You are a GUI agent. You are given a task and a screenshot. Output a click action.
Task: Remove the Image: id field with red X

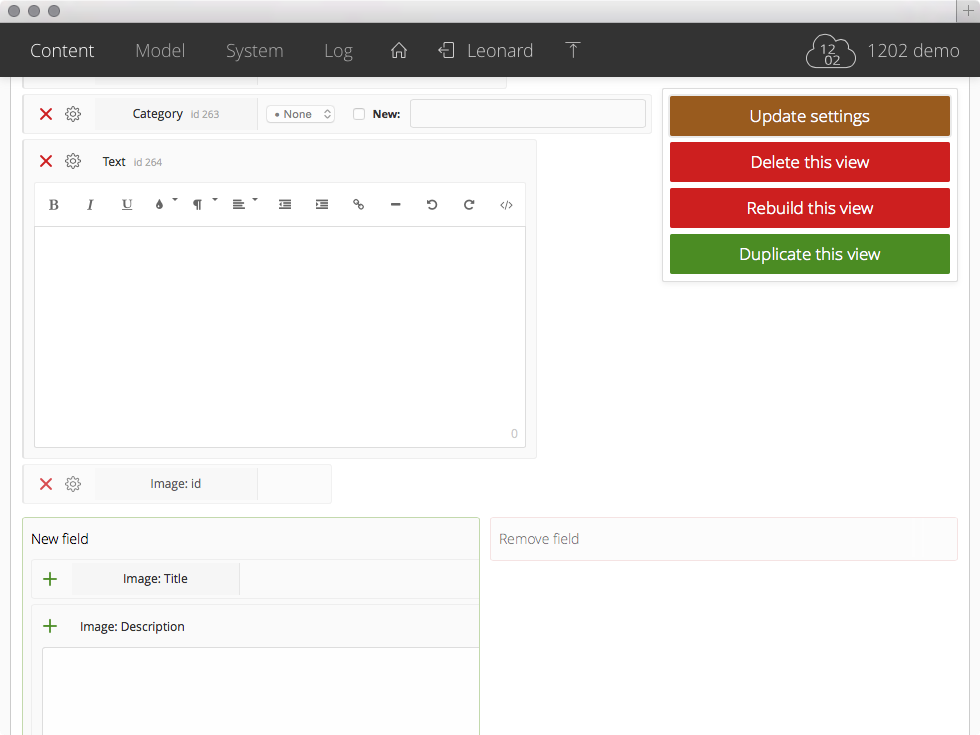[x=46, y=484]
